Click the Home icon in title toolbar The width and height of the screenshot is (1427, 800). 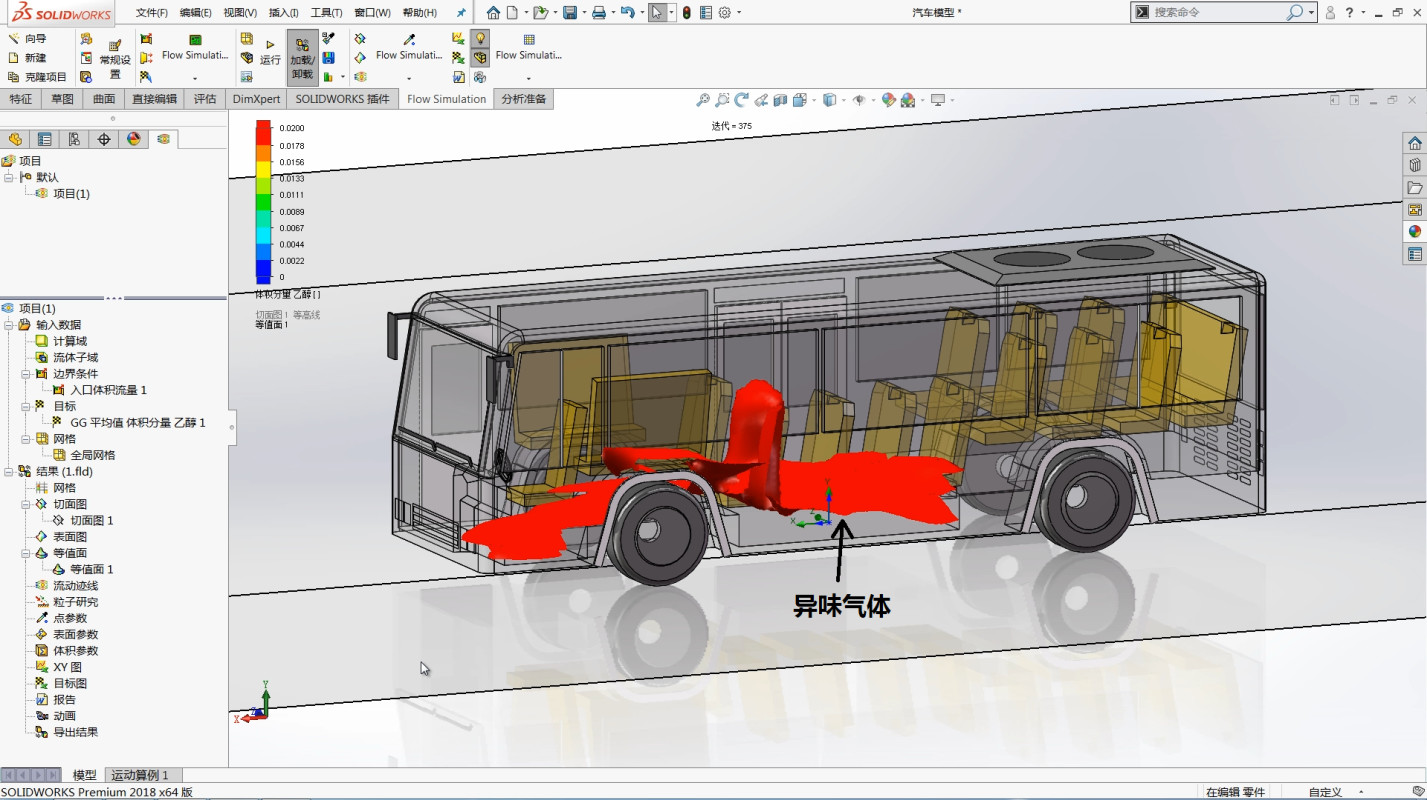tap(493, 13)
